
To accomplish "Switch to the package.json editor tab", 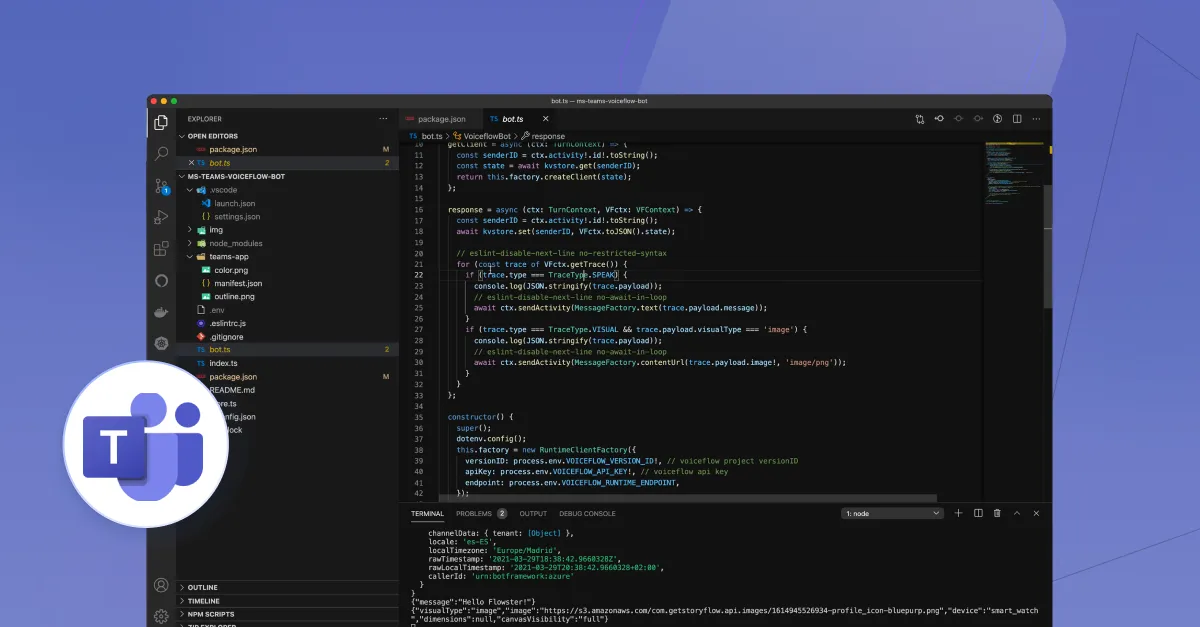I will click(440, 119).
